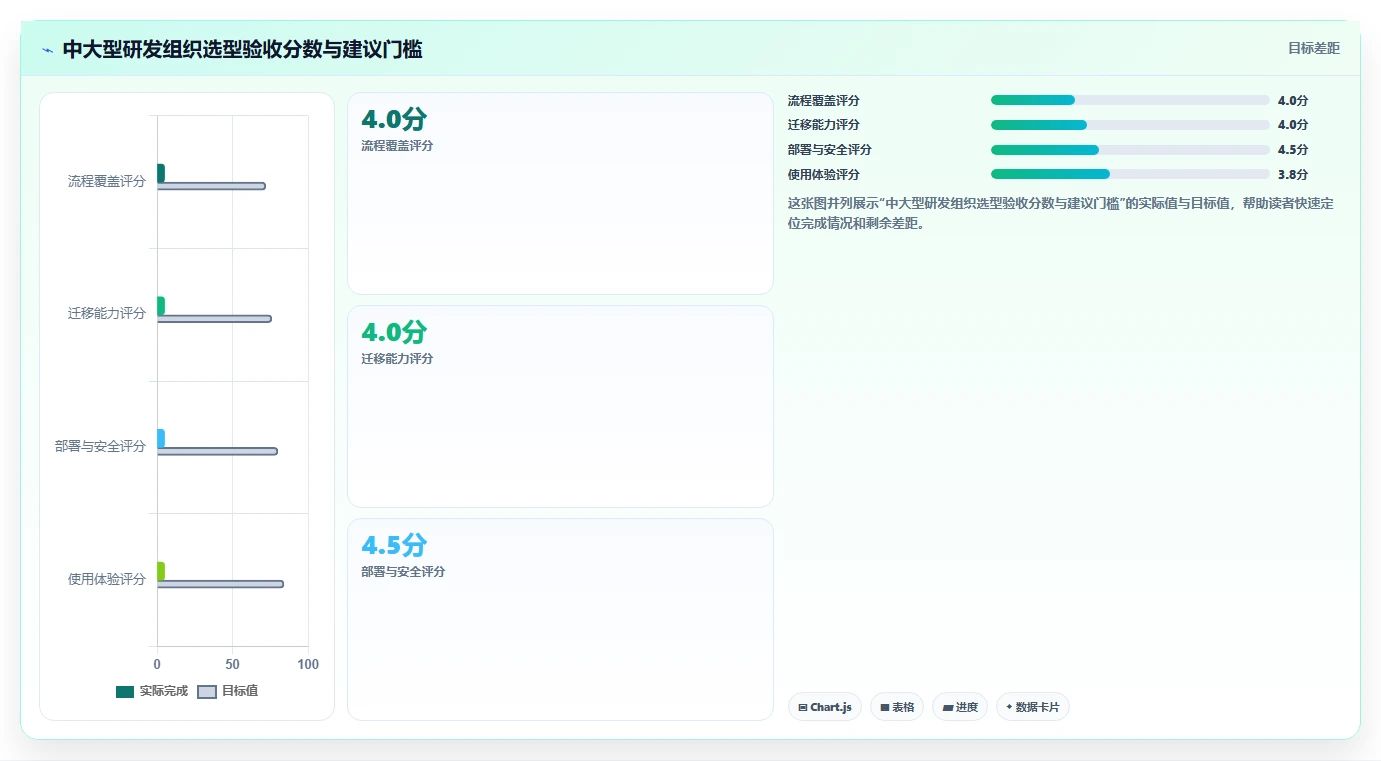Click the 使用体验评分 progress bar
Screen dimensions: 1381x761
(x=1130, y=174)
